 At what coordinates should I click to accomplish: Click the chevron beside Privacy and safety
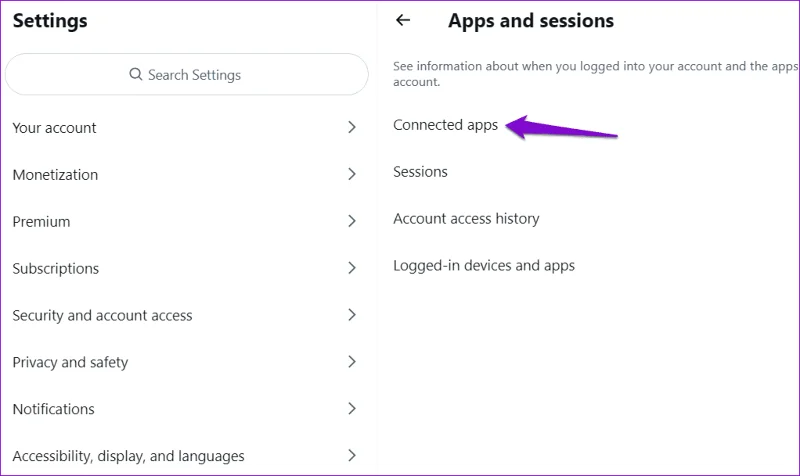pos(352,362)
